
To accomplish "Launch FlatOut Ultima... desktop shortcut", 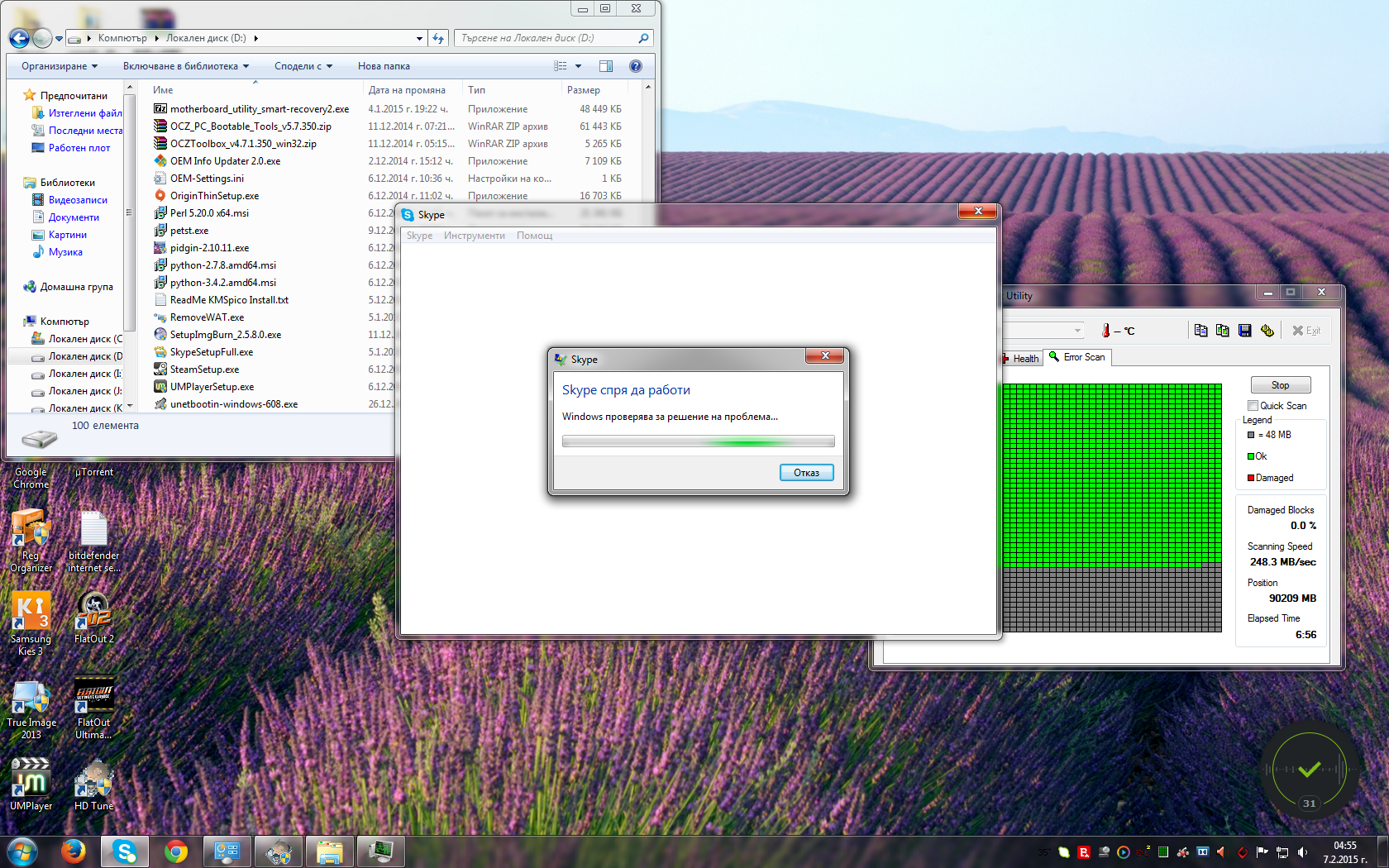I will (94, 709).
